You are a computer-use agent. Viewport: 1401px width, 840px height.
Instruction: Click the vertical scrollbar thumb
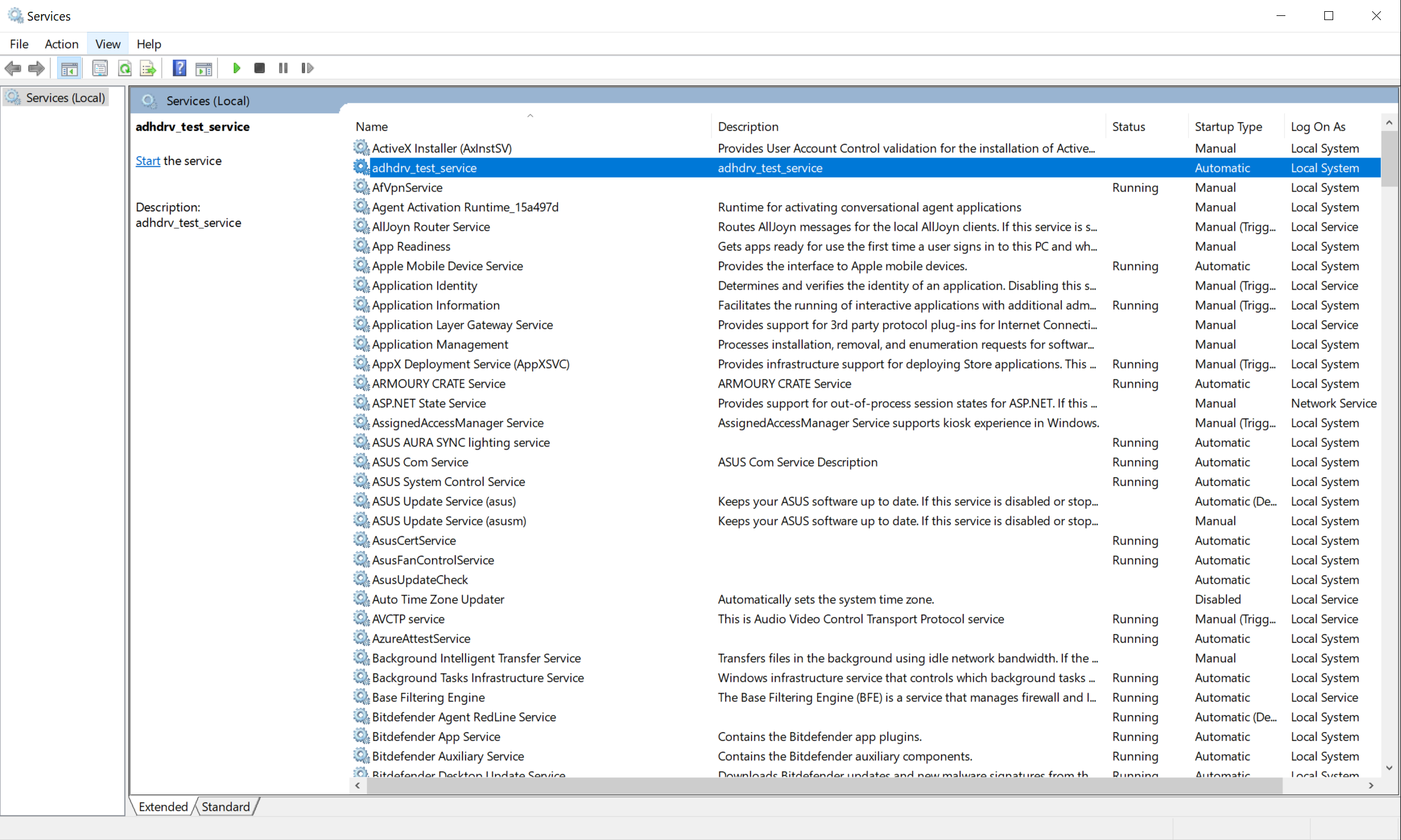[x=1389, y=158]
